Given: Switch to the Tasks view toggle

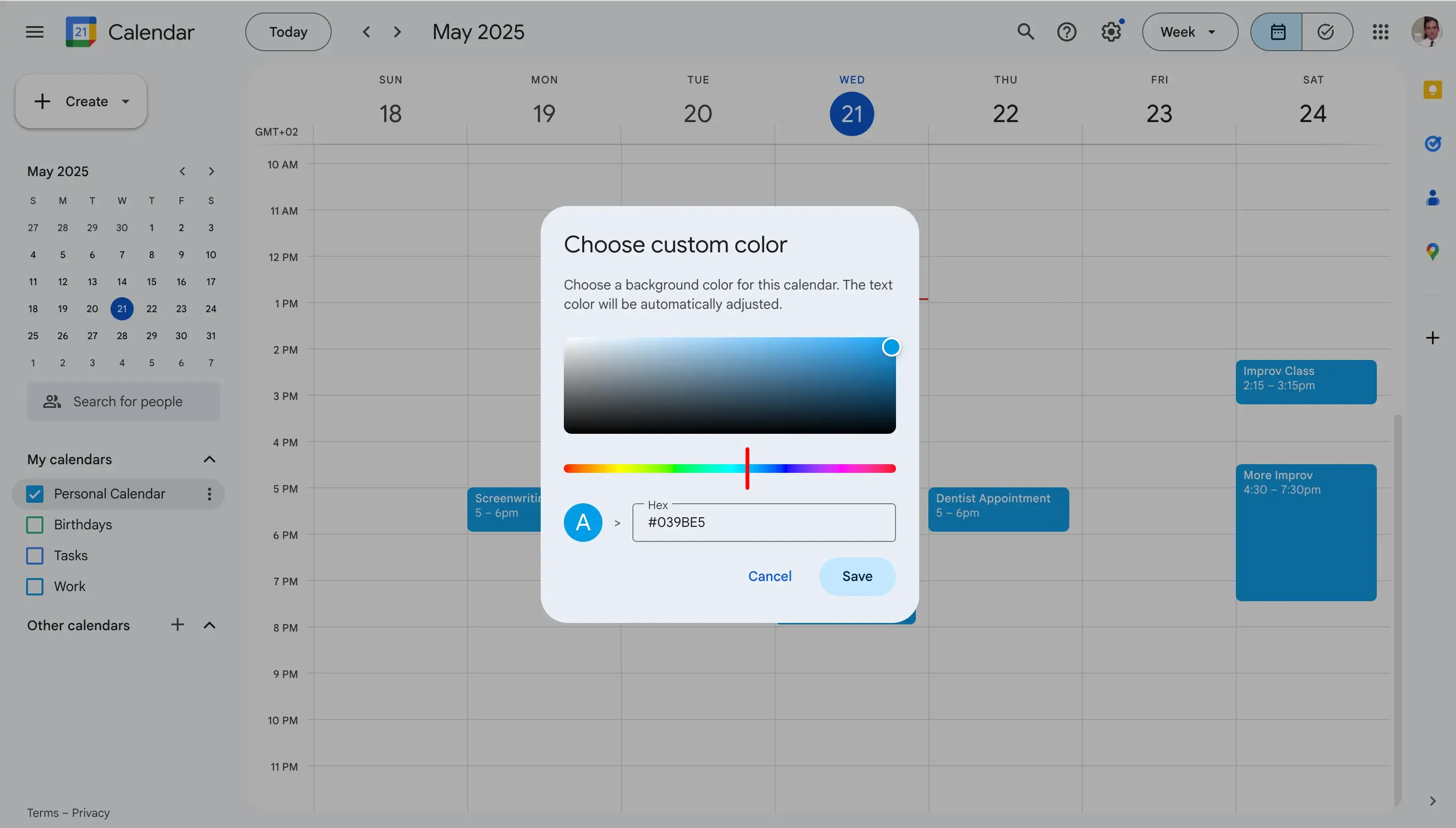Looking at the screenshot, I should coord(1326,32).
